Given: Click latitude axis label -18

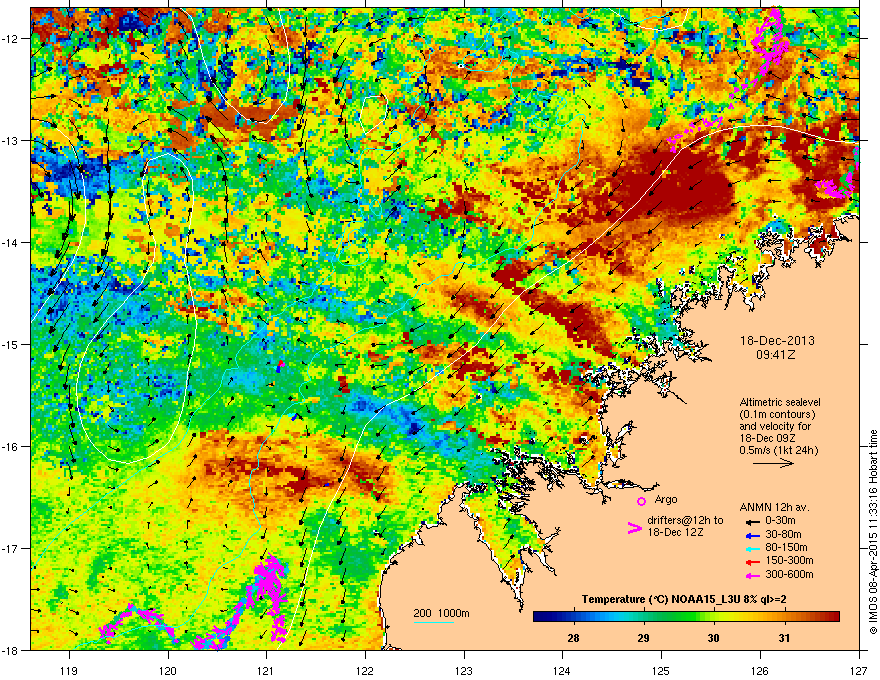Looking at the screenshot, I should [x=10, y=650].
